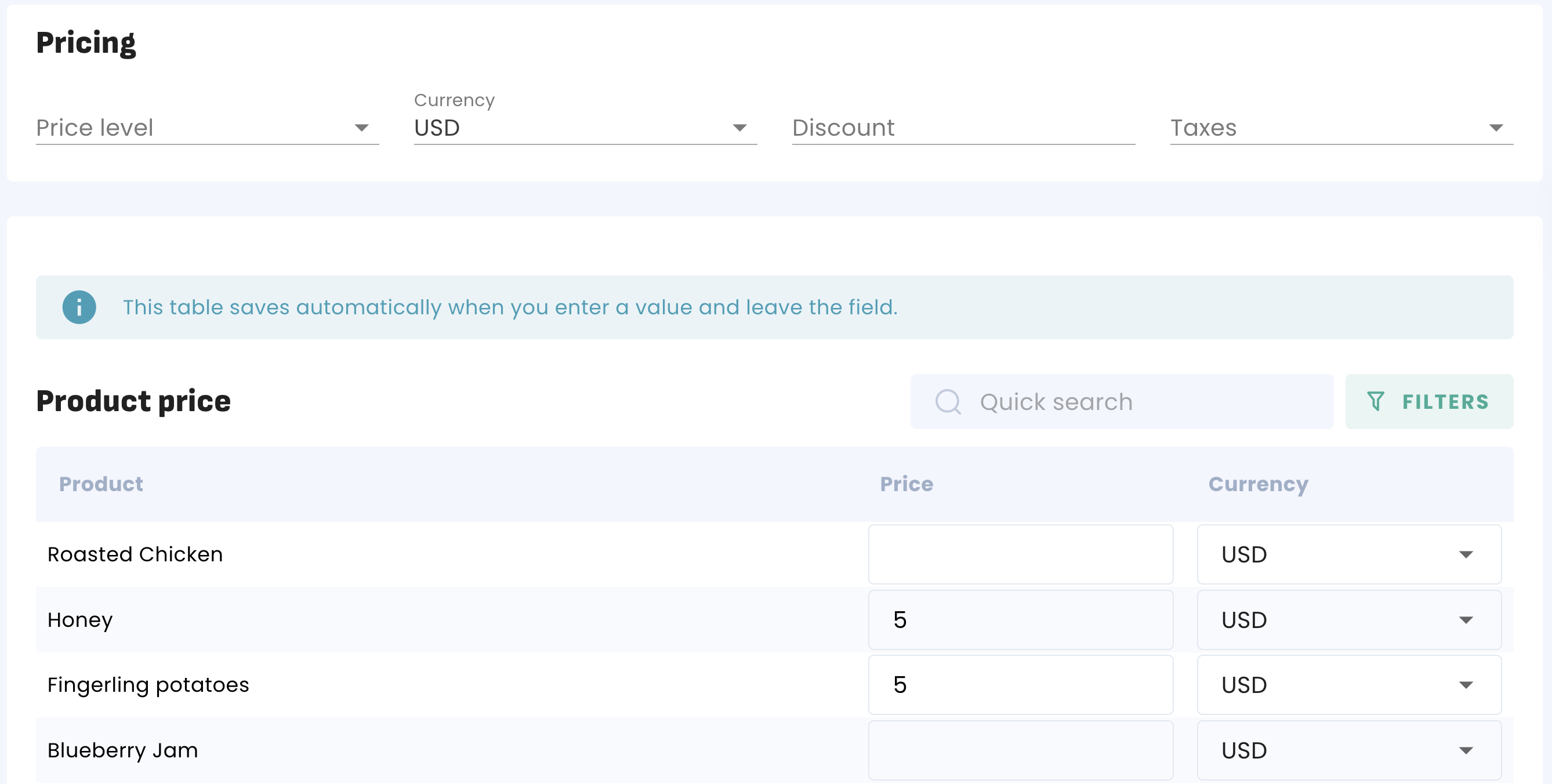Open Roasted Chicken currency dropdown
This screenshot has width=1552, height=784.
point(1348,554)
